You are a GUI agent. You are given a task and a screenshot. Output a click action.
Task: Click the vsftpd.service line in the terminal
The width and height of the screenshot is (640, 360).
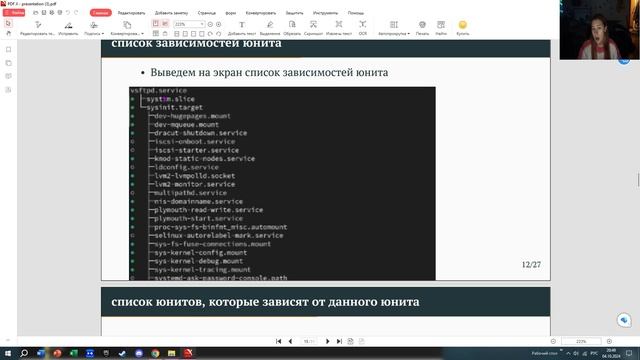pyautogui.click(x=159, y=90)
